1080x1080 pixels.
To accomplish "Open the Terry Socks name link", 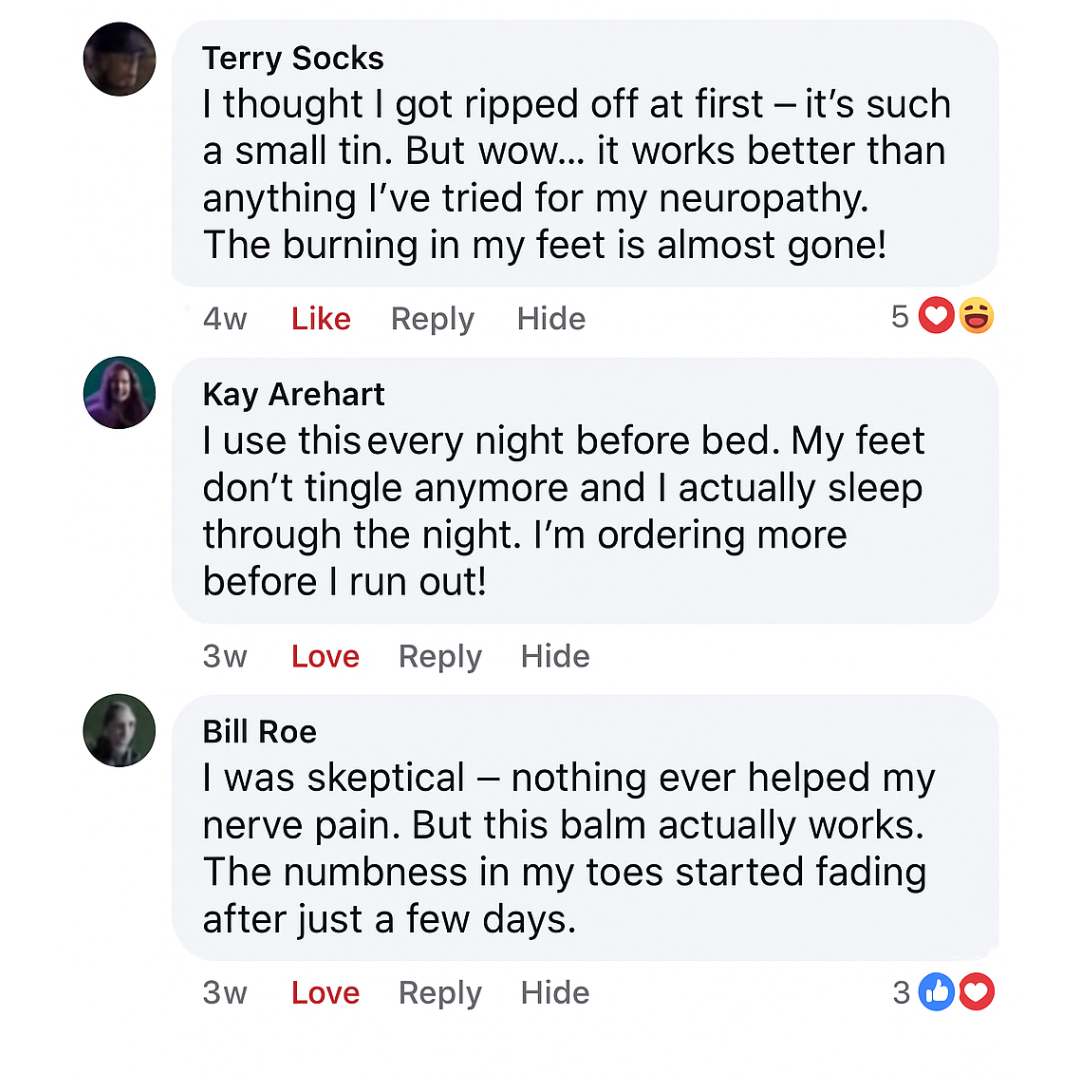I will 293,58.
